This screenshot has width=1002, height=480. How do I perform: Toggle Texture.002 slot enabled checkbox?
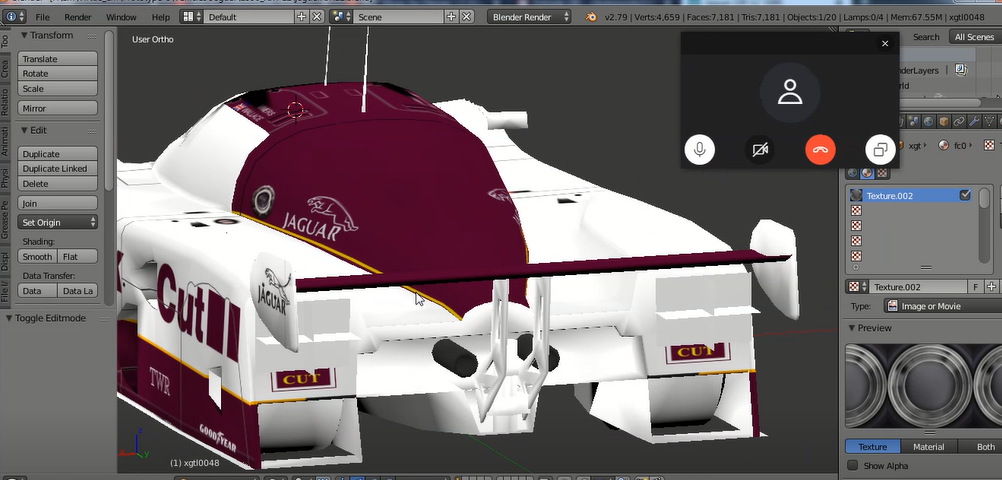tap(965, 196)
